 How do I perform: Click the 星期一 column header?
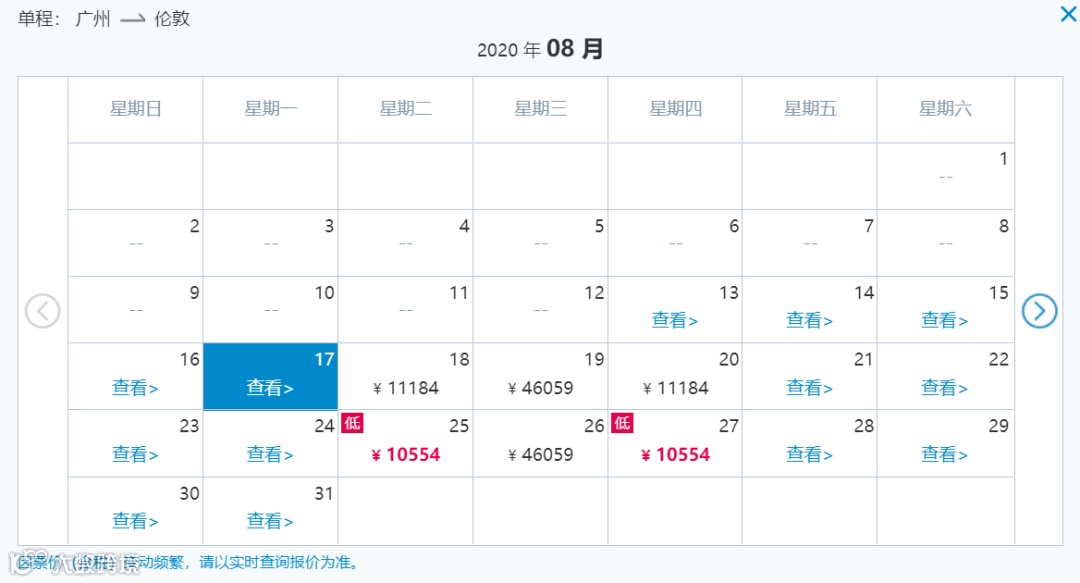coord(271,109)
